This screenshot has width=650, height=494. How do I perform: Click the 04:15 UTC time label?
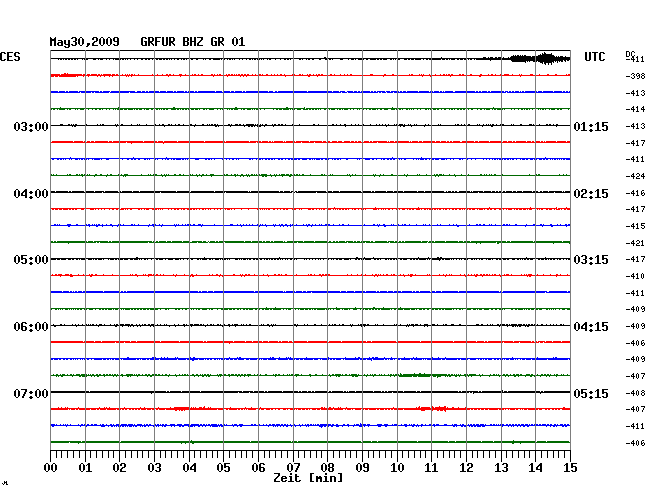[591, 327]
